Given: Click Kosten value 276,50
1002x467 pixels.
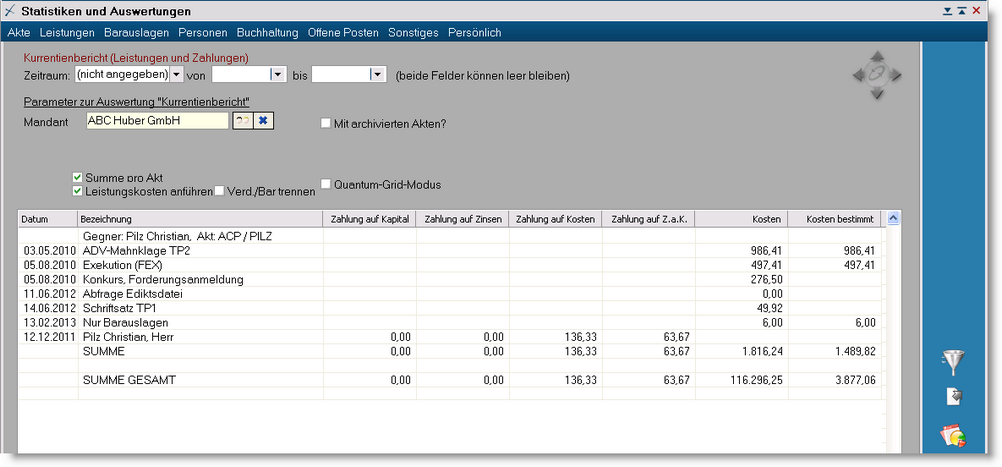Looking at the screenshot, I should 768,279.
